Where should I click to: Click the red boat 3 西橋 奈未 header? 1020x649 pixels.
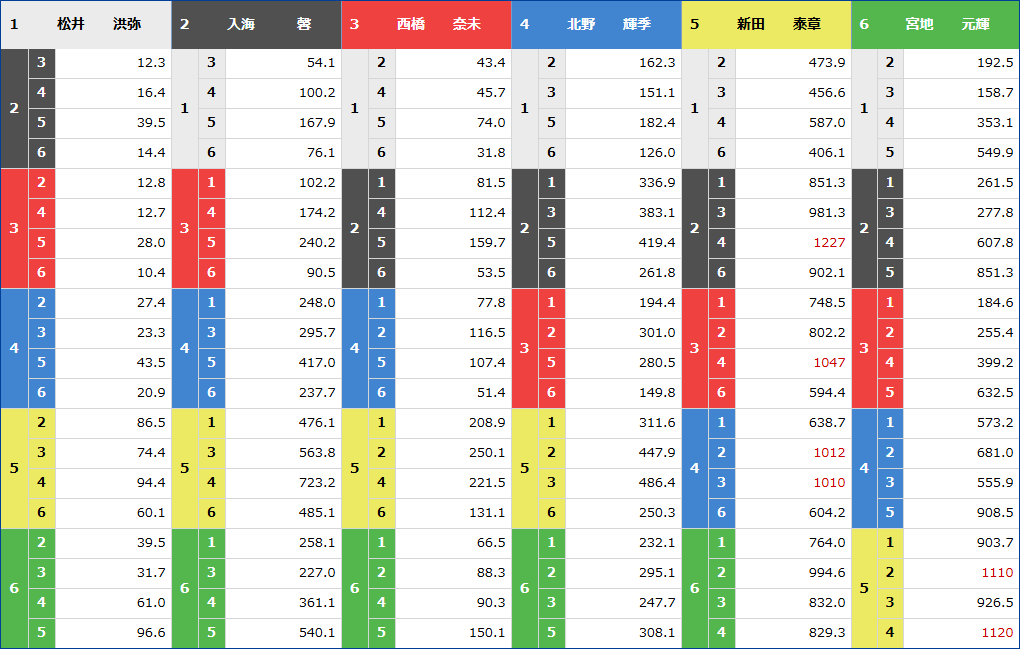pos(426,24)
